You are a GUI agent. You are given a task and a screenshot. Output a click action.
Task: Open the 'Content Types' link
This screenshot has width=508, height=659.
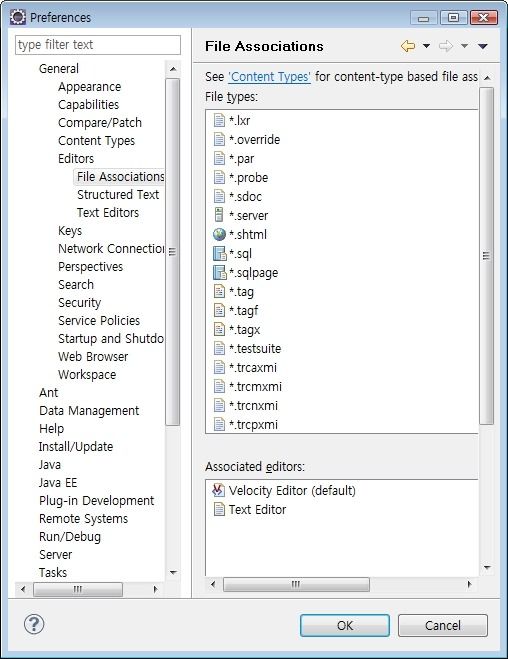(269, 77)
